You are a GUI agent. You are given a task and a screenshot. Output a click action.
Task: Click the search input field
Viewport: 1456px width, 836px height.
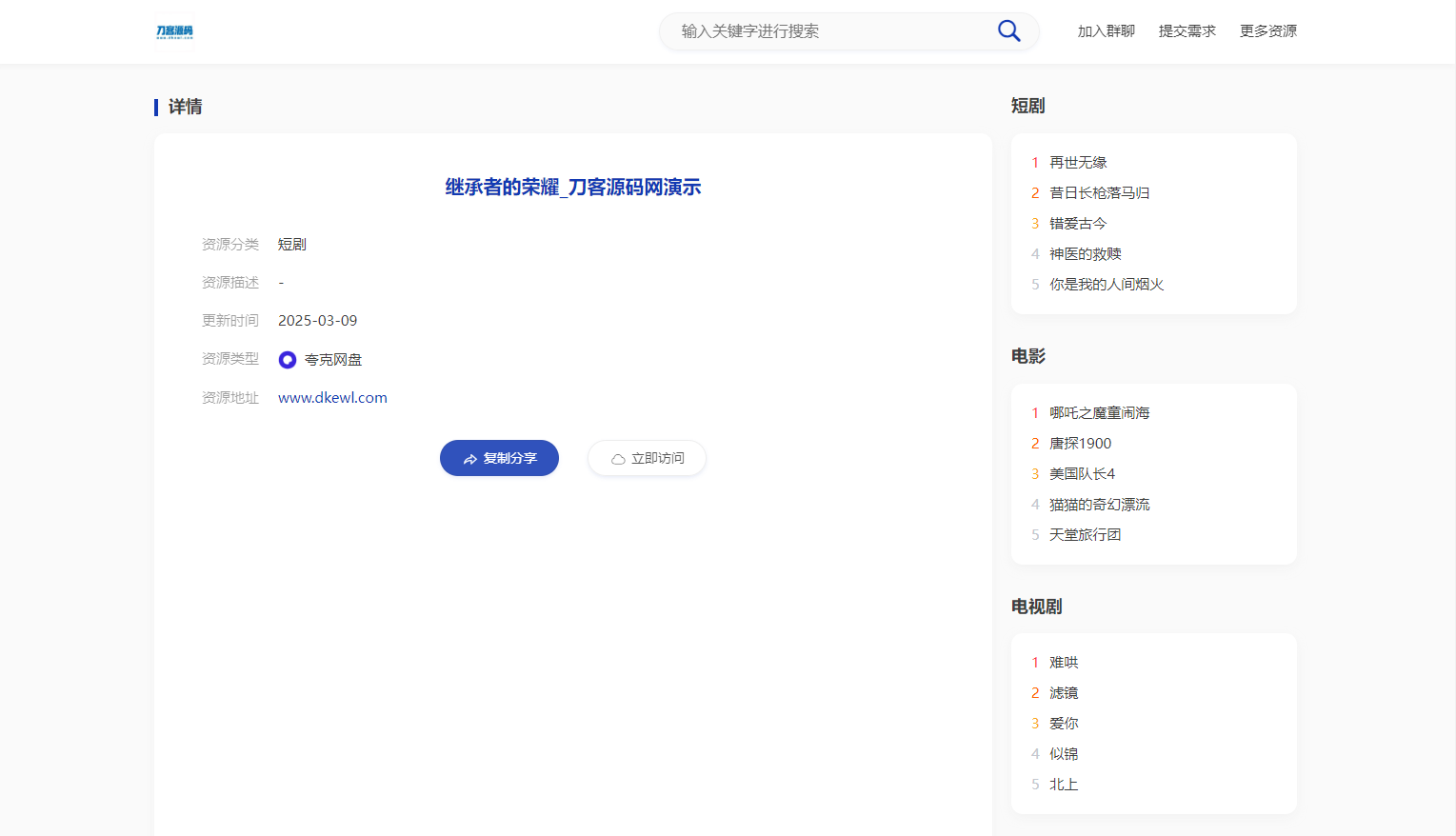click(828, 31)
